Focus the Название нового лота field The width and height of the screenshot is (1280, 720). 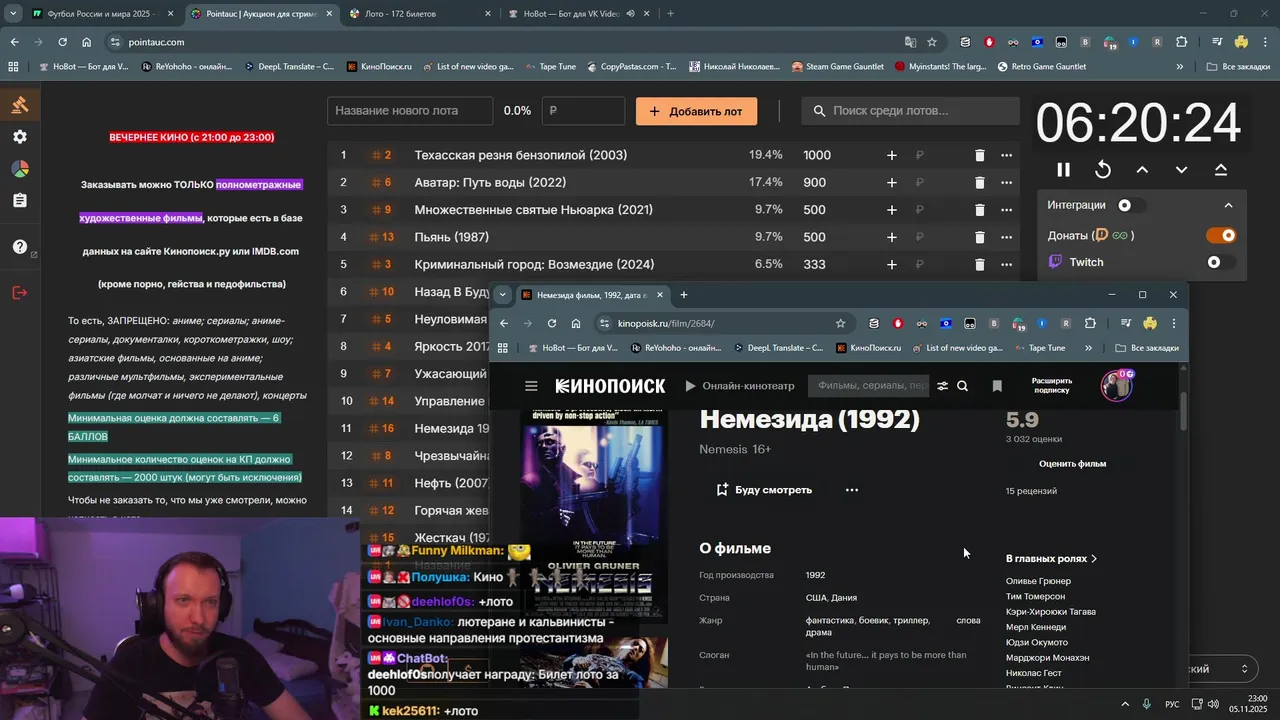[410, 111]
